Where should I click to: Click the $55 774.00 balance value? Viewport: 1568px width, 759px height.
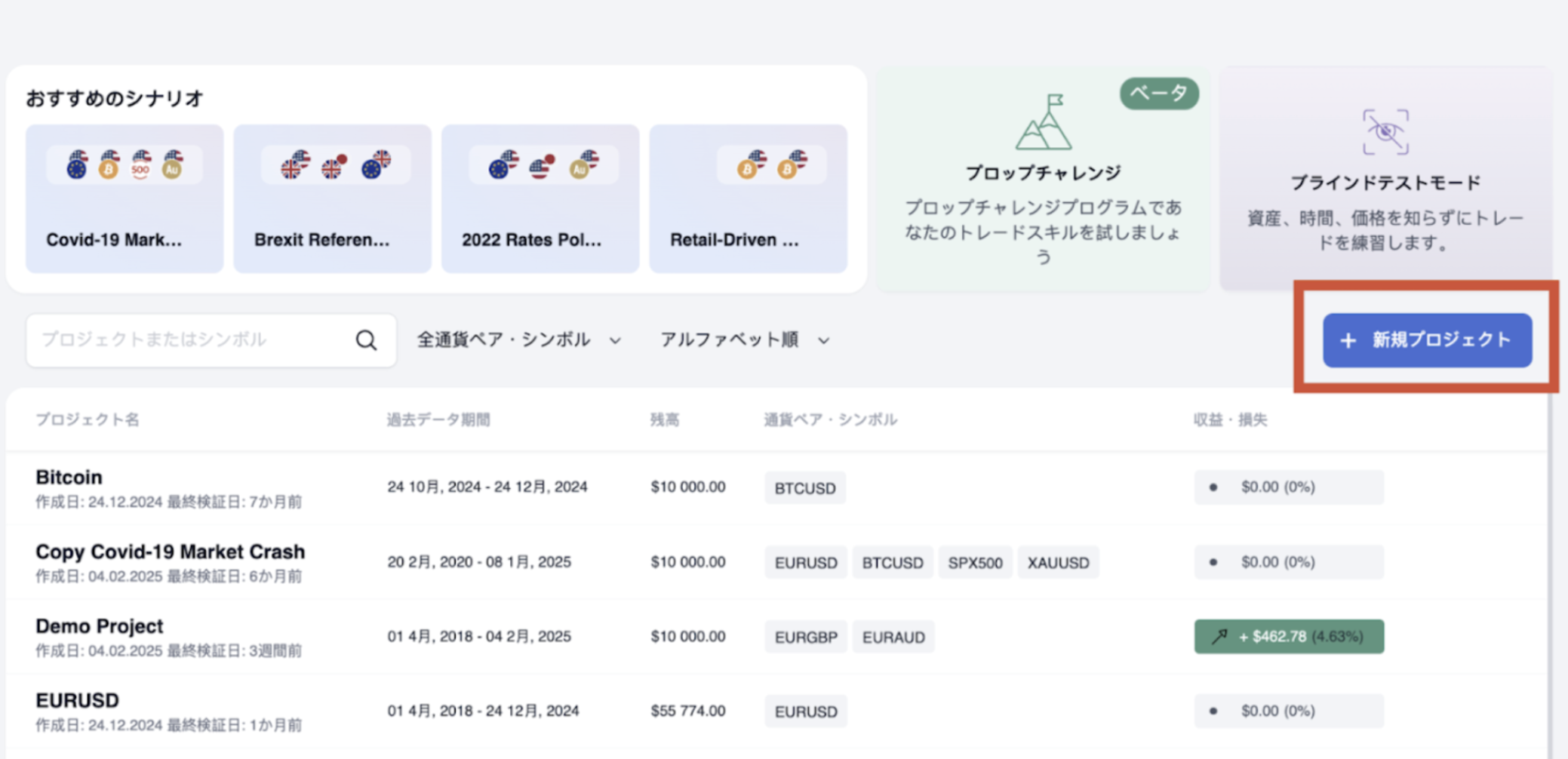pos(688,711)
